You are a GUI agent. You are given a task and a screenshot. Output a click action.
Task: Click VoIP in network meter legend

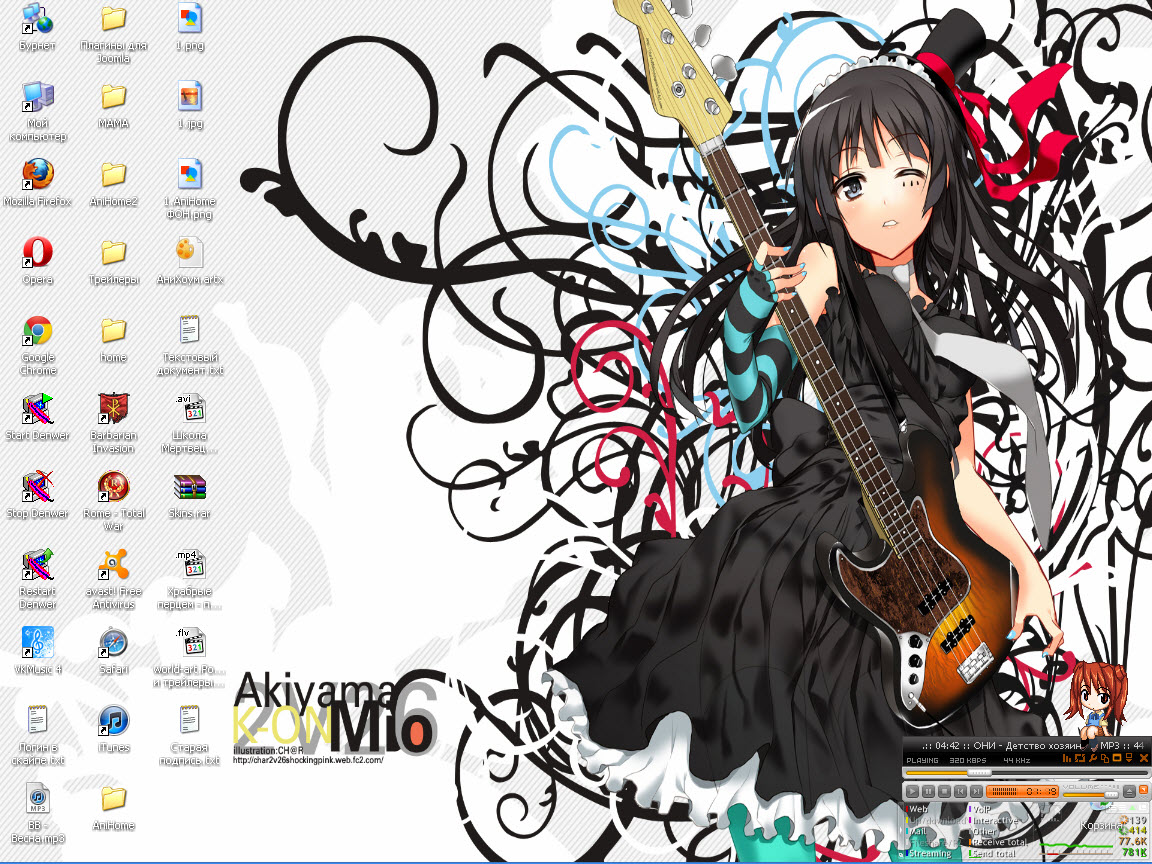[x=982, y=809]
